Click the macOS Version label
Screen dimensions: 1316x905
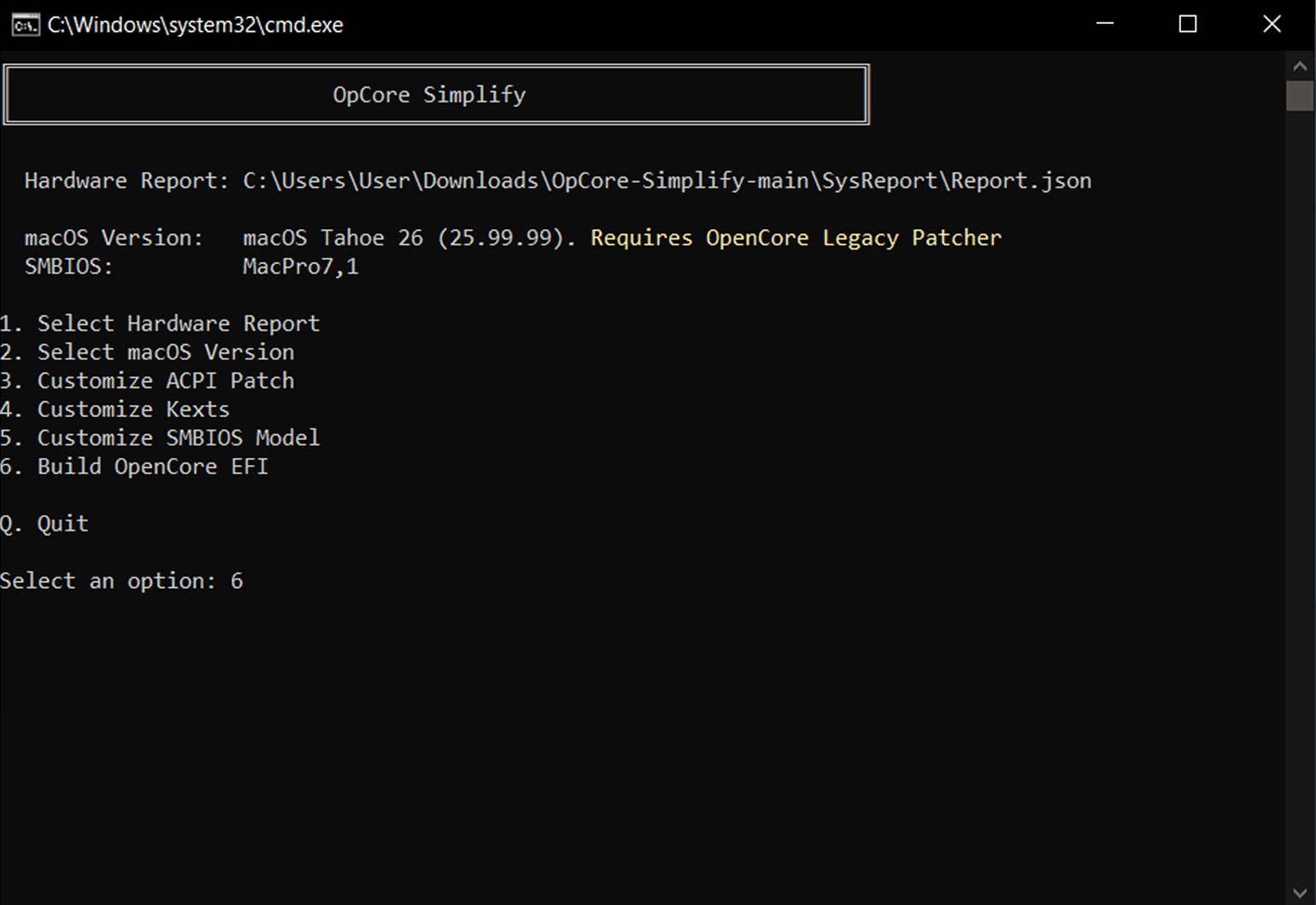[114, 238]
